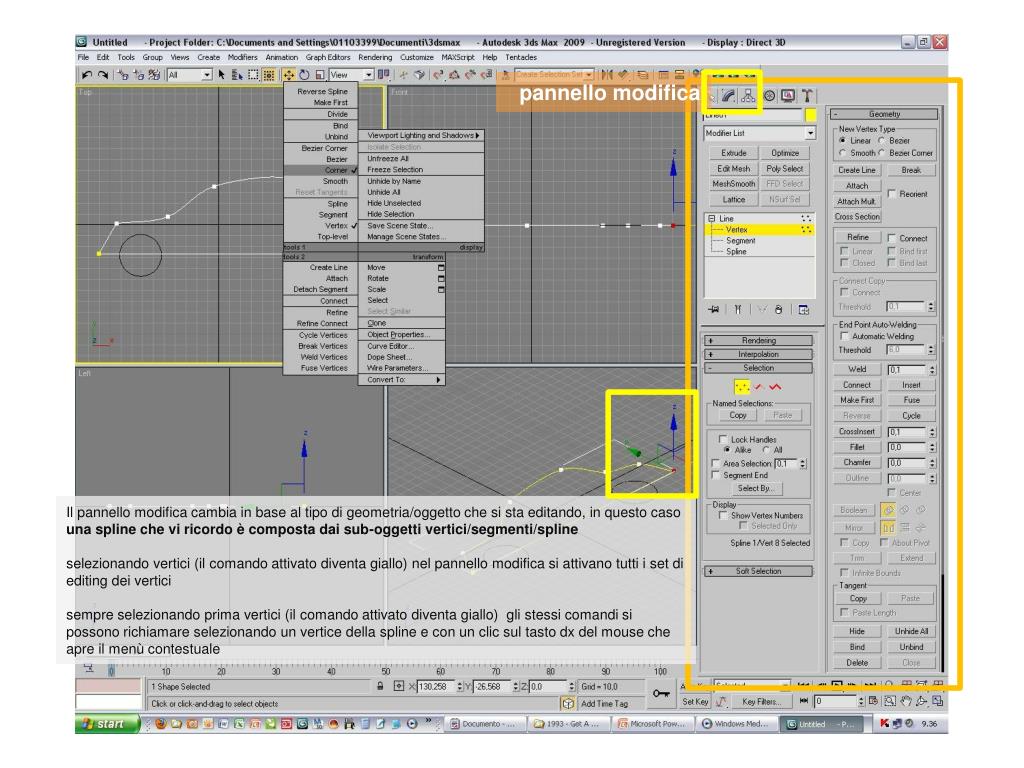Screen dimensions: 1024x768
Task: Select Bezier new vertex type
Action: click(882, 140)
